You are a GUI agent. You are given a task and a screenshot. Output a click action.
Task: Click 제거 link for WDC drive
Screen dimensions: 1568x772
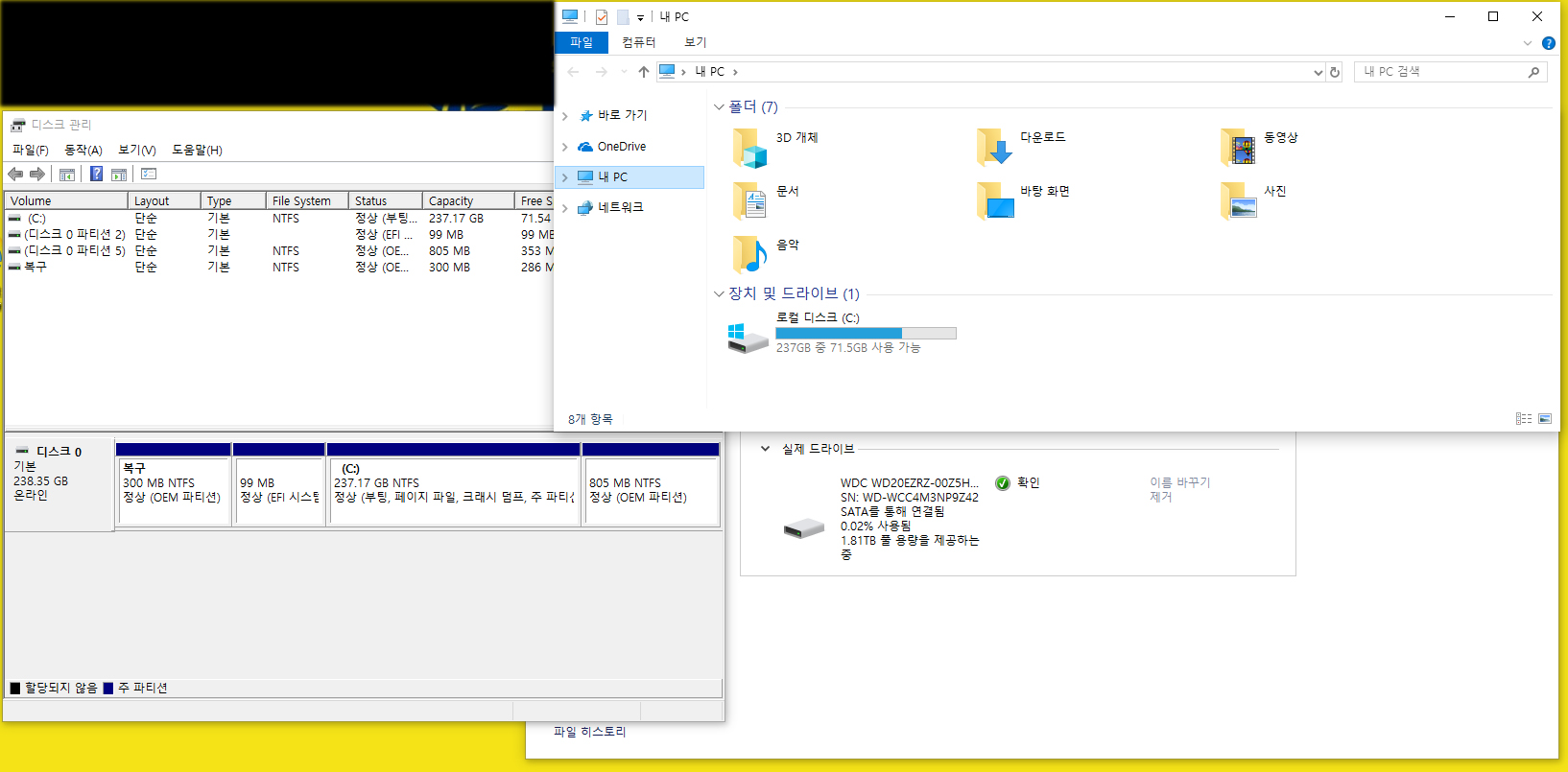[1161, 497]
